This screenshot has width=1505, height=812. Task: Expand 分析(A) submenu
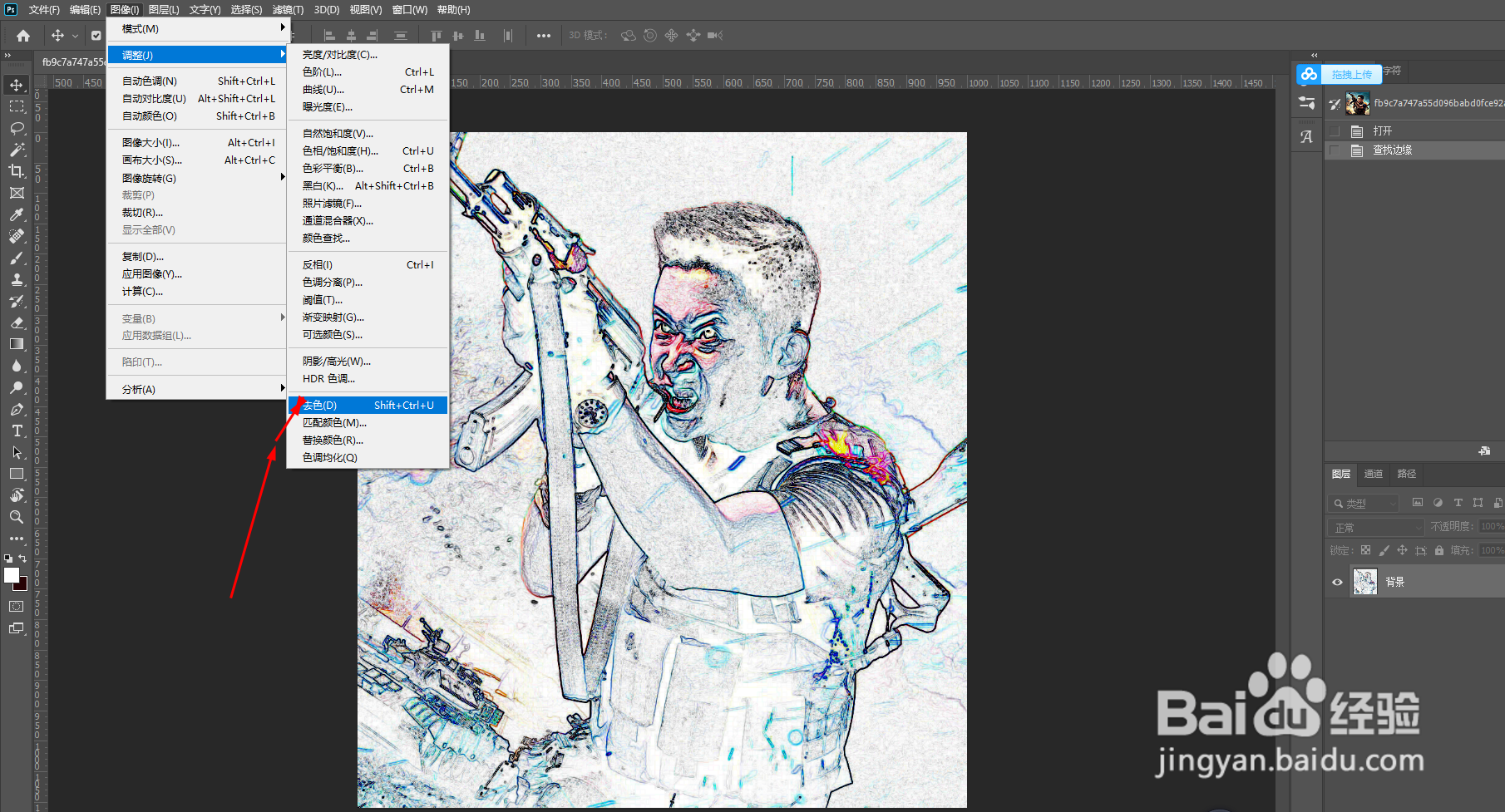pyautogui.click(x=197, y=389)
